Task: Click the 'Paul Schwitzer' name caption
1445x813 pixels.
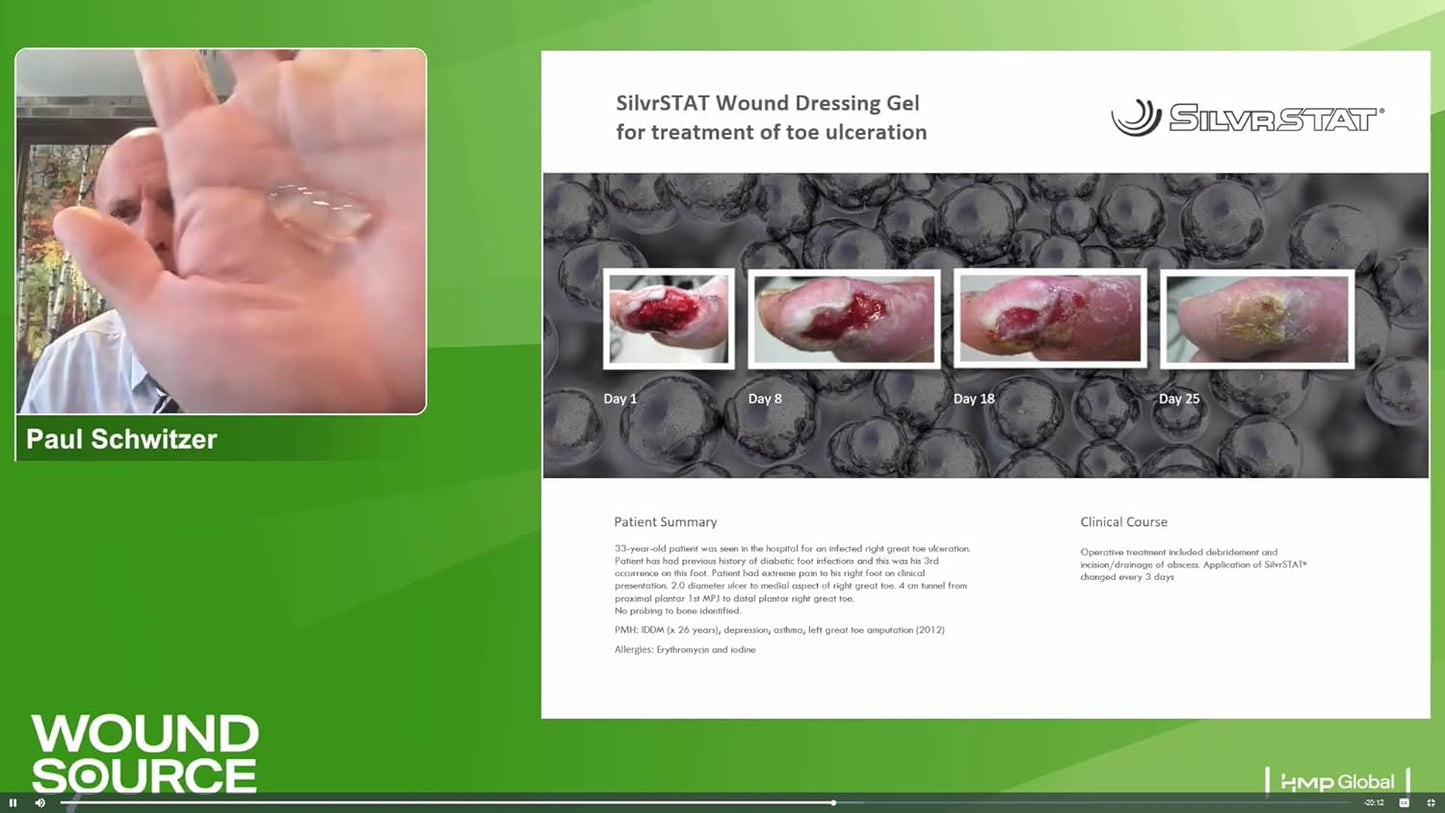Action: pyautogui.click(x=121, y=439)
